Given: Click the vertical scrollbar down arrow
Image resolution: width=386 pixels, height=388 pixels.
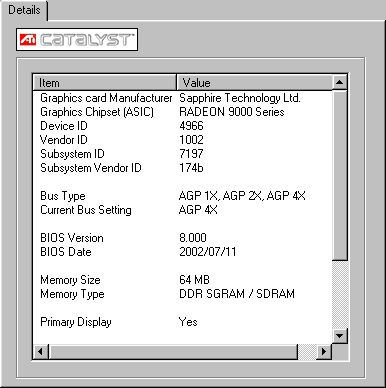Looking at the screenshot, I should [340, 335].
